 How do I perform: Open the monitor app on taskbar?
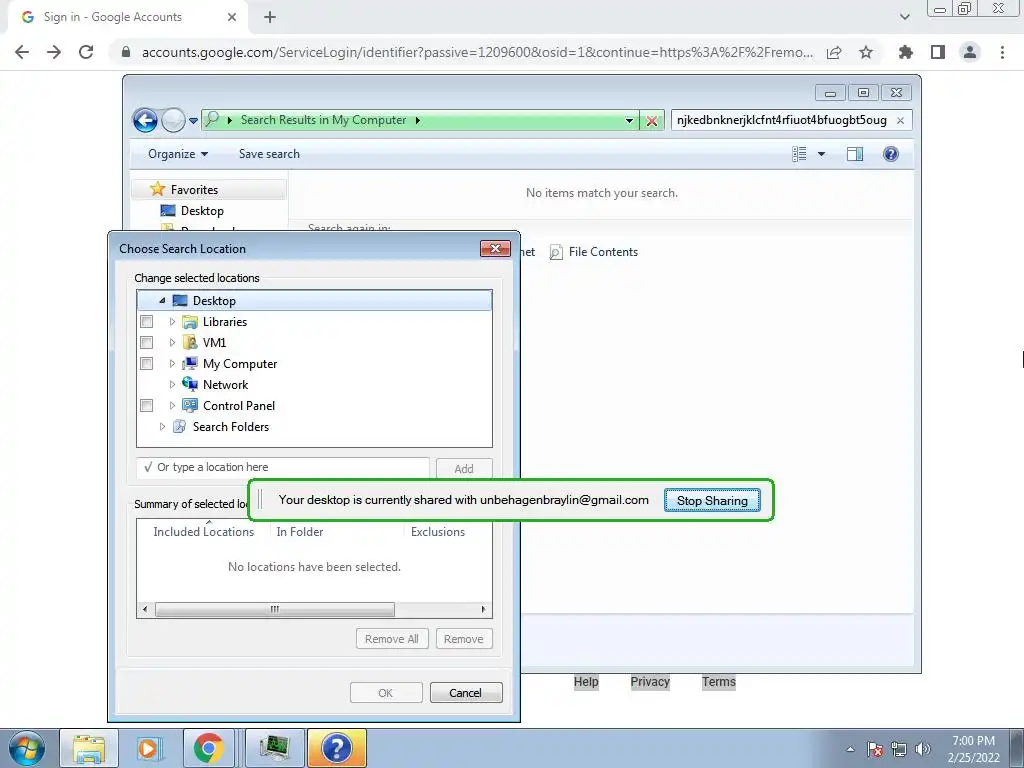pos(275,748)
